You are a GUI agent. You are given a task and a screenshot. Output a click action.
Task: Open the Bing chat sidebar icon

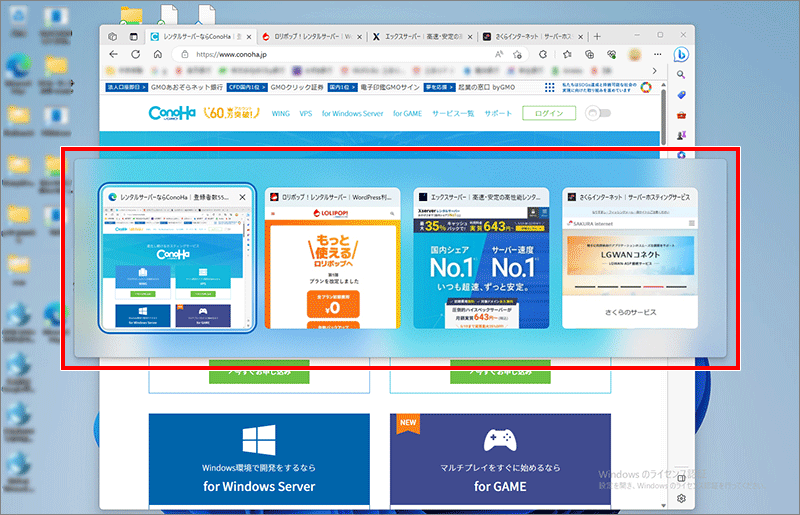click(681, 54)
